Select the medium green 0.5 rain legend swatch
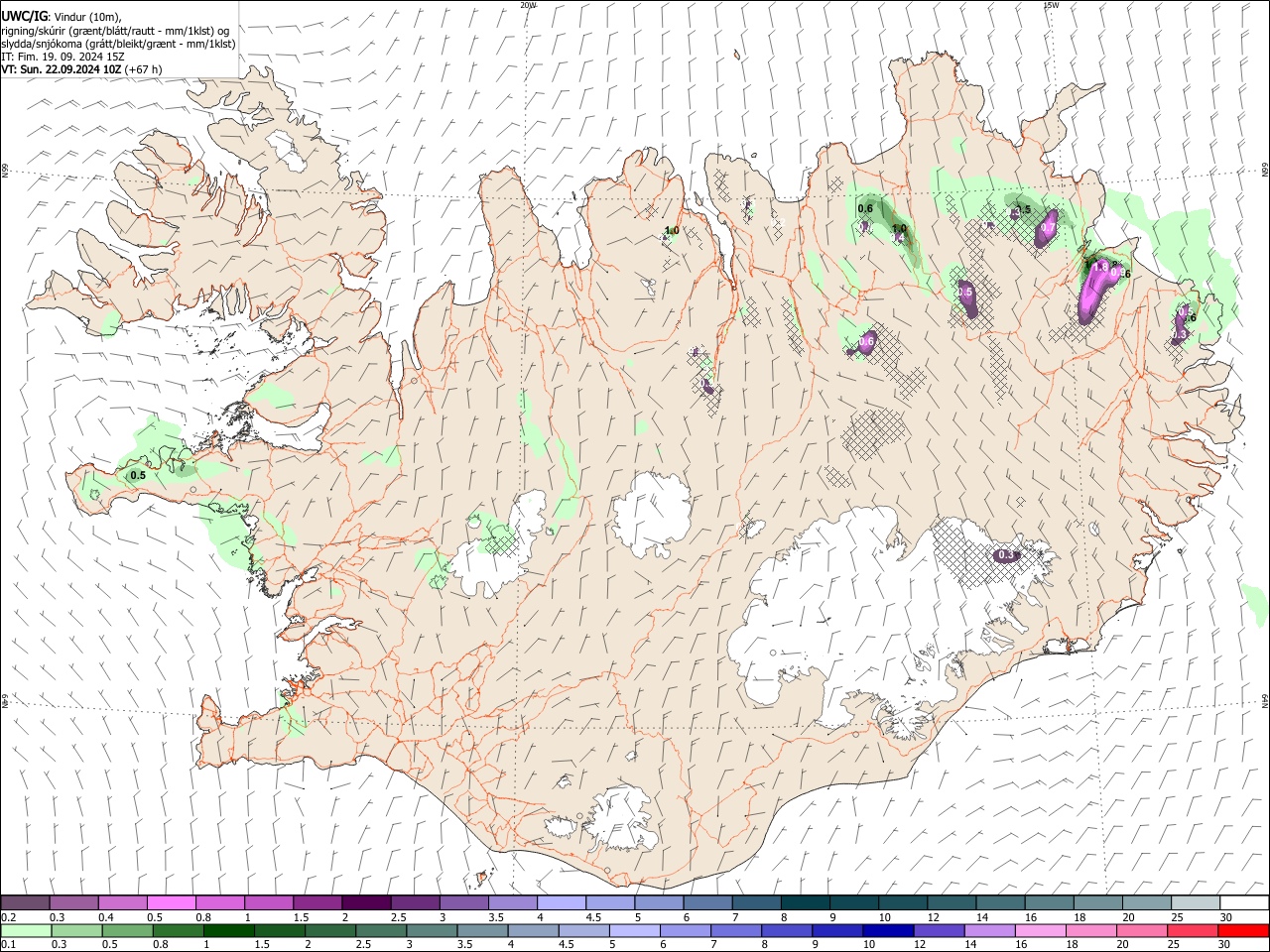The image size is (1270, 952). [128, 930]
